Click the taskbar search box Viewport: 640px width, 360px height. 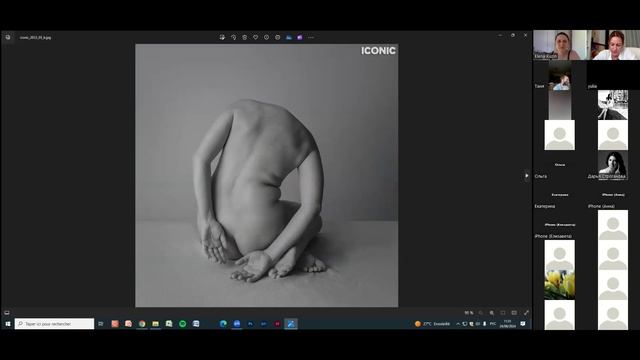click(54, 324)
